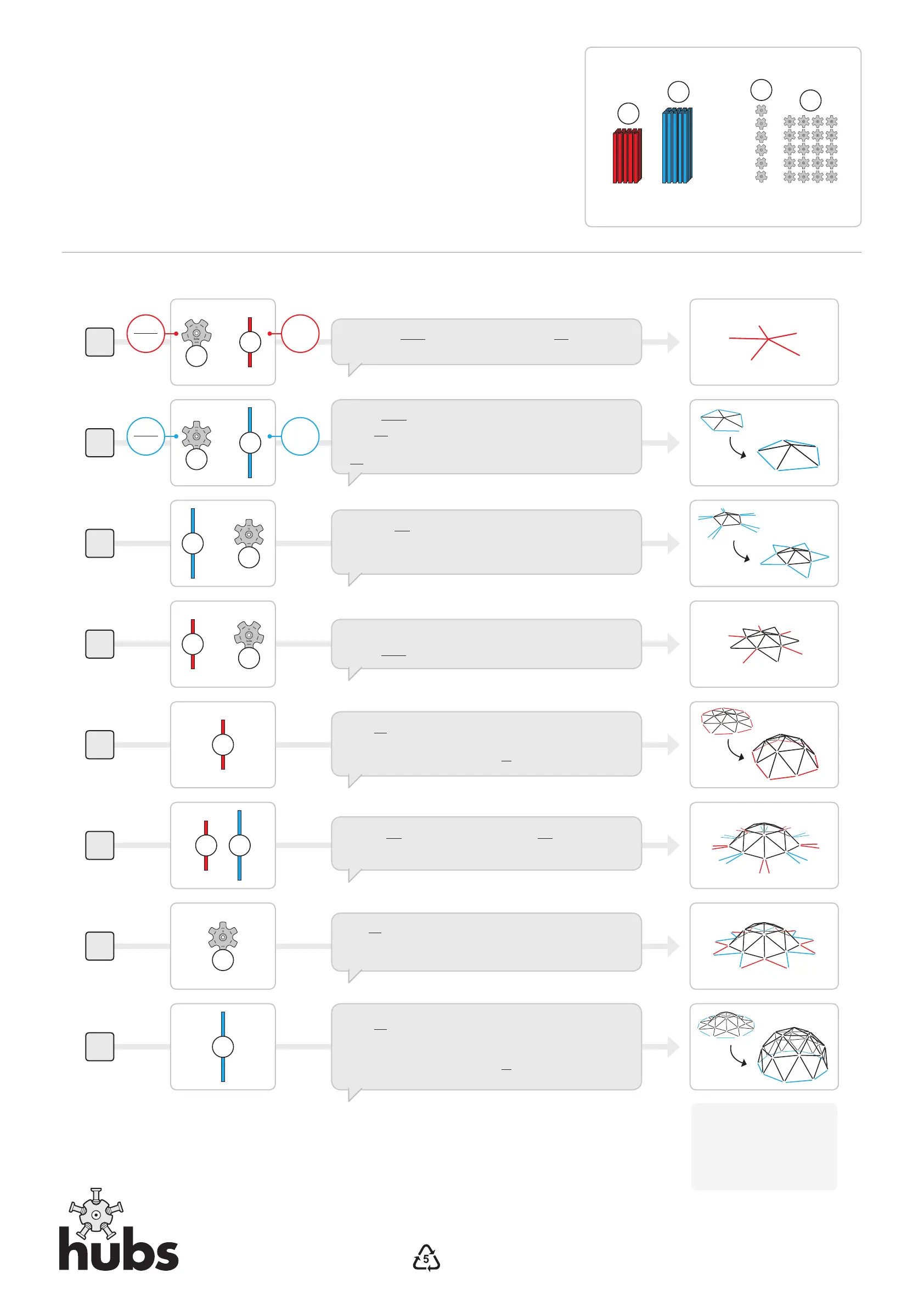
Task: Click the hubs logo
Action: pyautogui.click(x=119, y=1232)
